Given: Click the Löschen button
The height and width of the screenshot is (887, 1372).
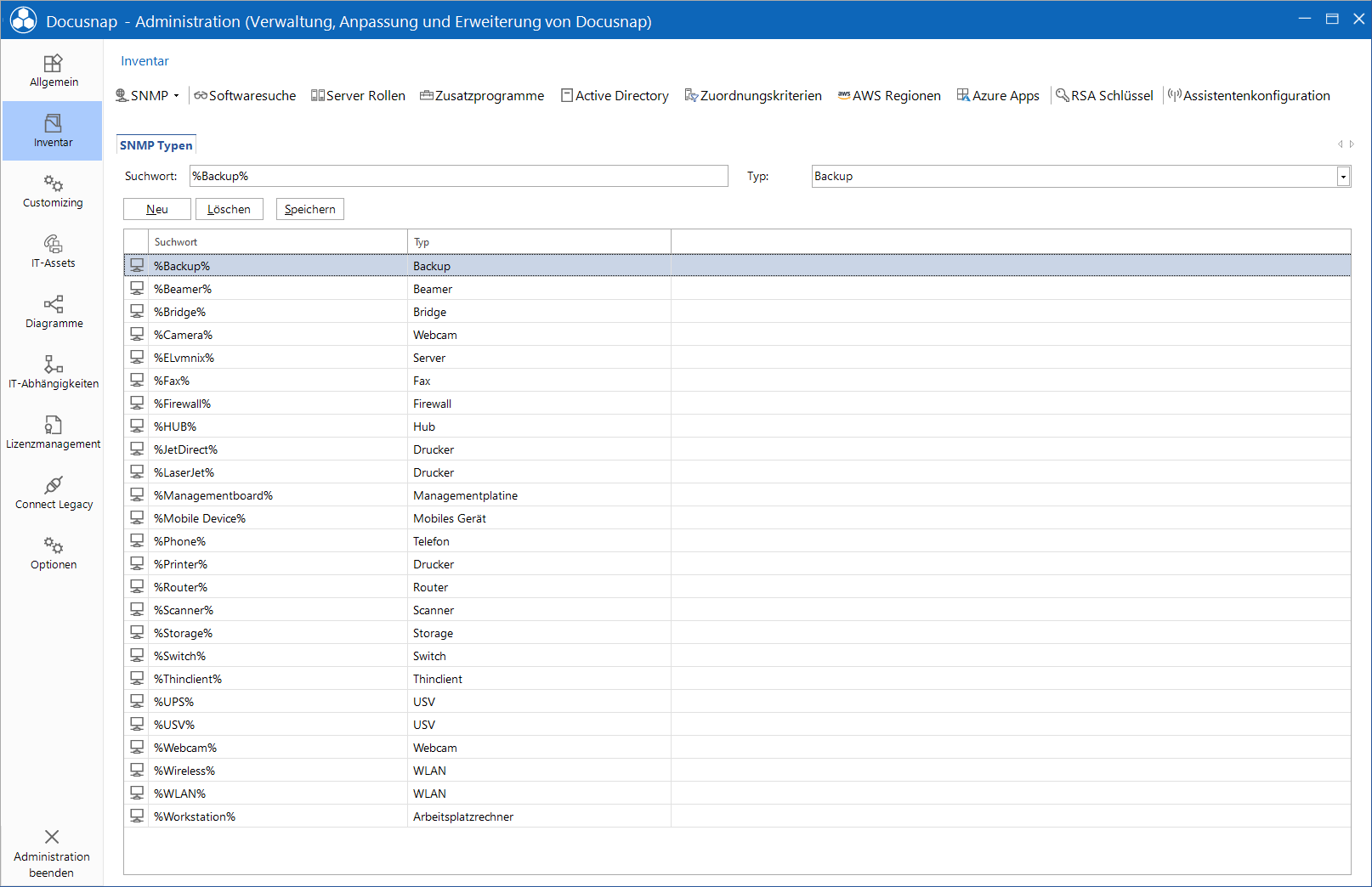Looking at the screenshot, I should click(230, 209).
